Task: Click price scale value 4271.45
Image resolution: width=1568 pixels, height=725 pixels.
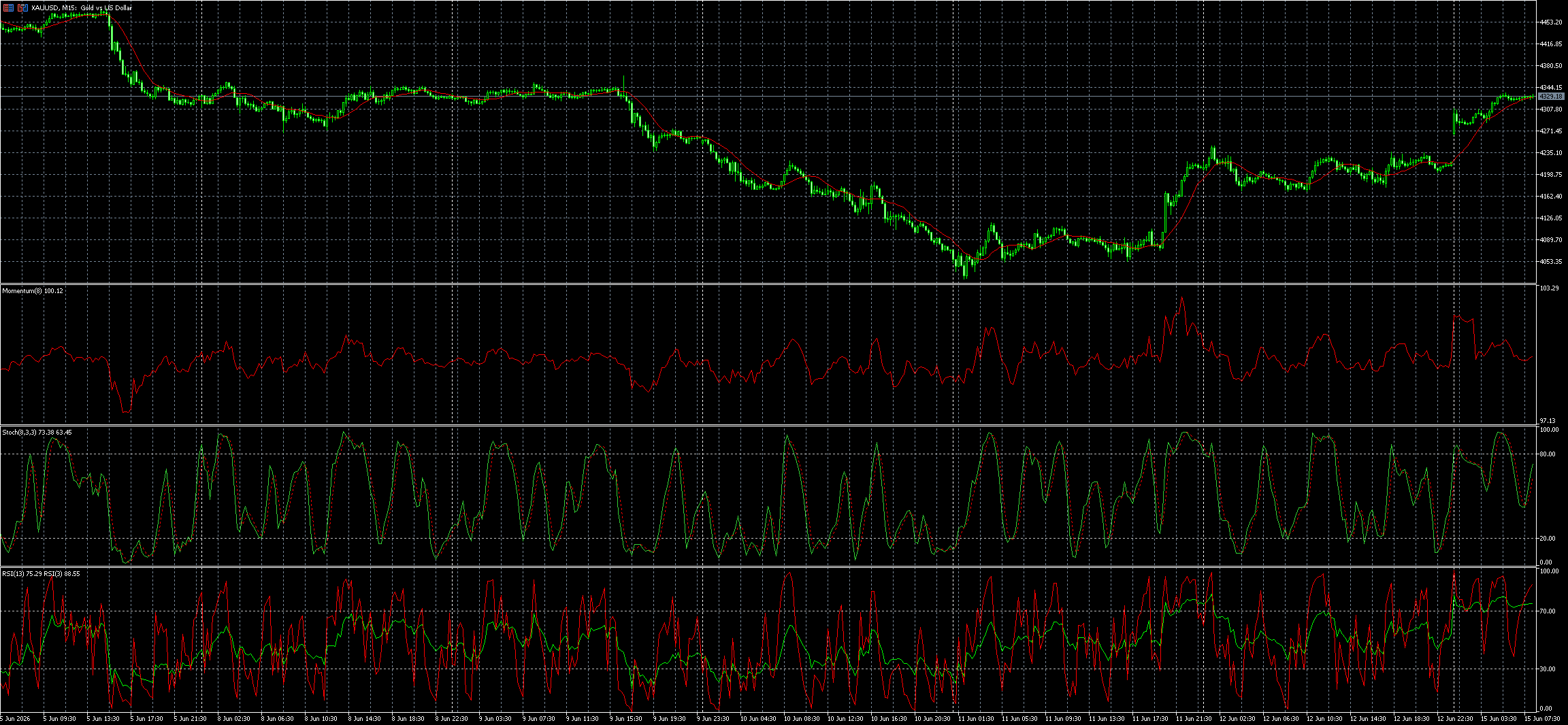Action: point(1550,131)
